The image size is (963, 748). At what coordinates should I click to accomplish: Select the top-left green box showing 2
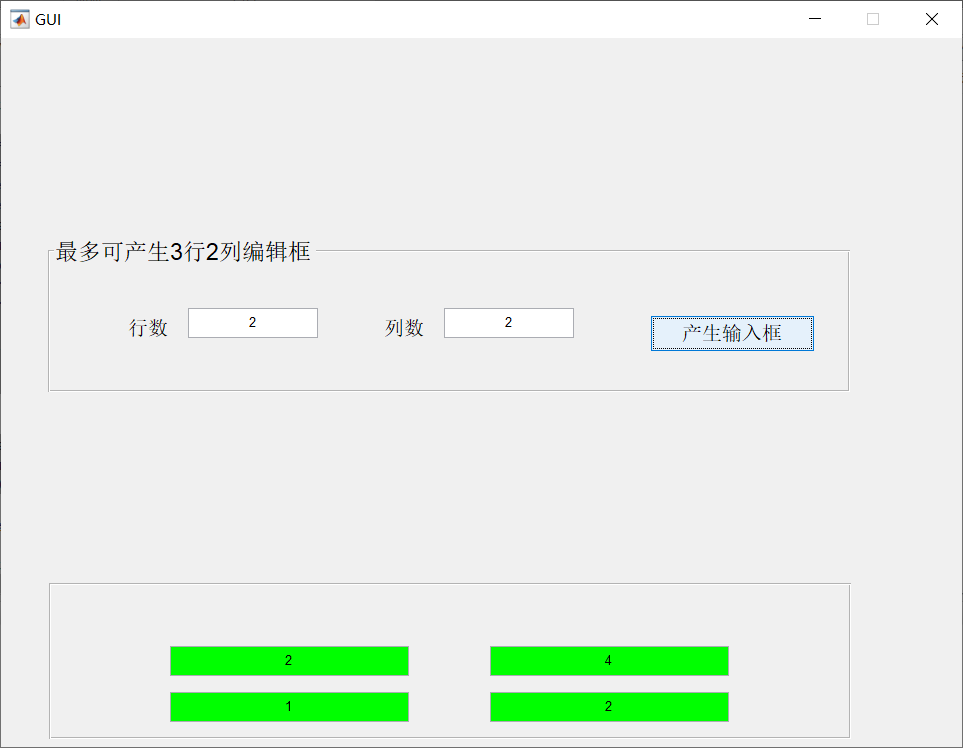point(289,661)
